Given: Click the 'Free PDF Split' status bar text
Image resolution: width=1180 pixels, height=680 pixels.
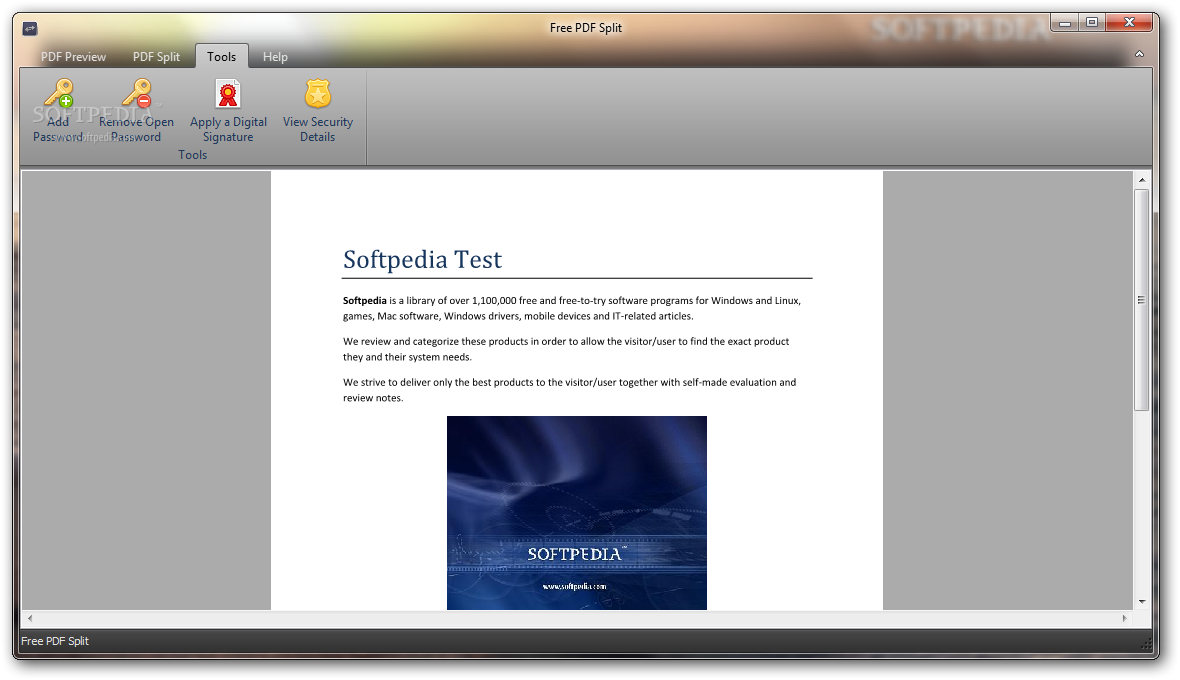Looking at the screenshot, I should click(55, 641).
